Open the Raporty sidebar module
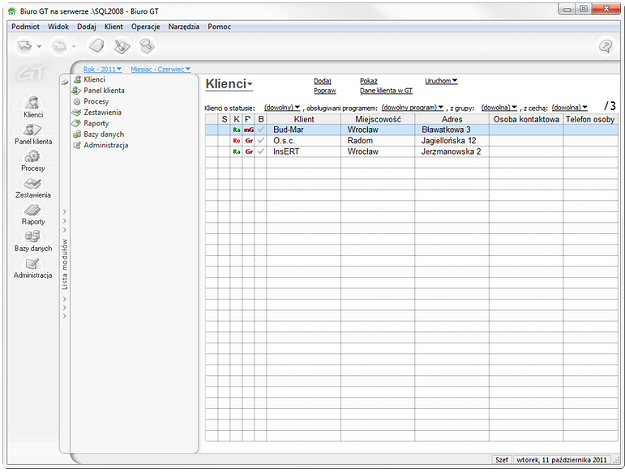The width and height of the screenshot is (625, 473). [x=33, y=211]
